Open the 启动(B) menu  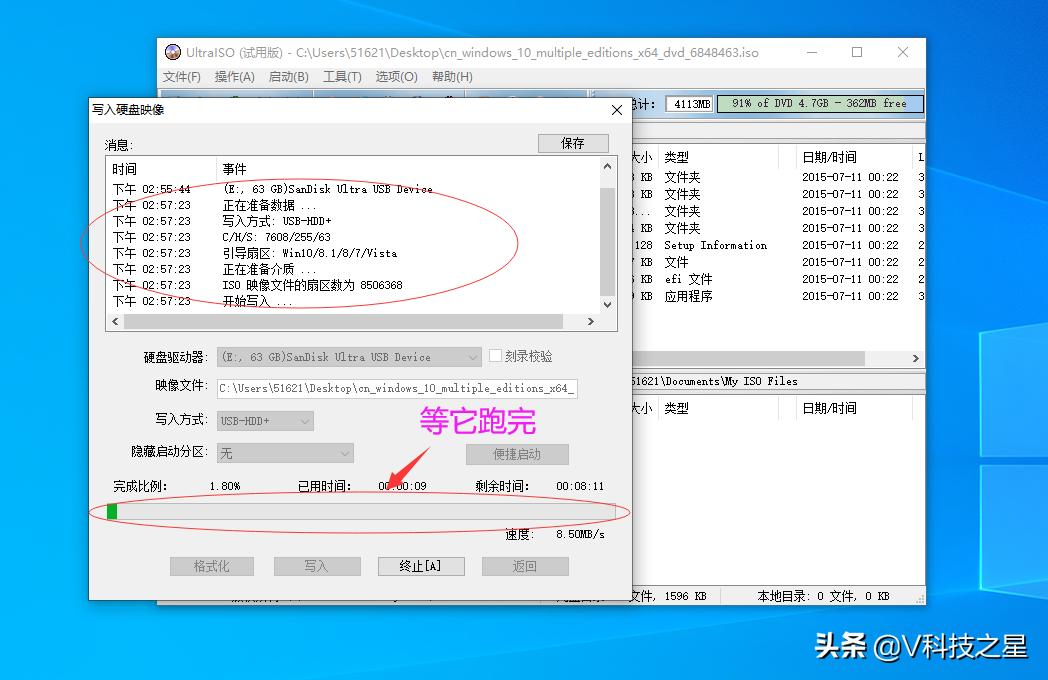click(x=287, y=76)
